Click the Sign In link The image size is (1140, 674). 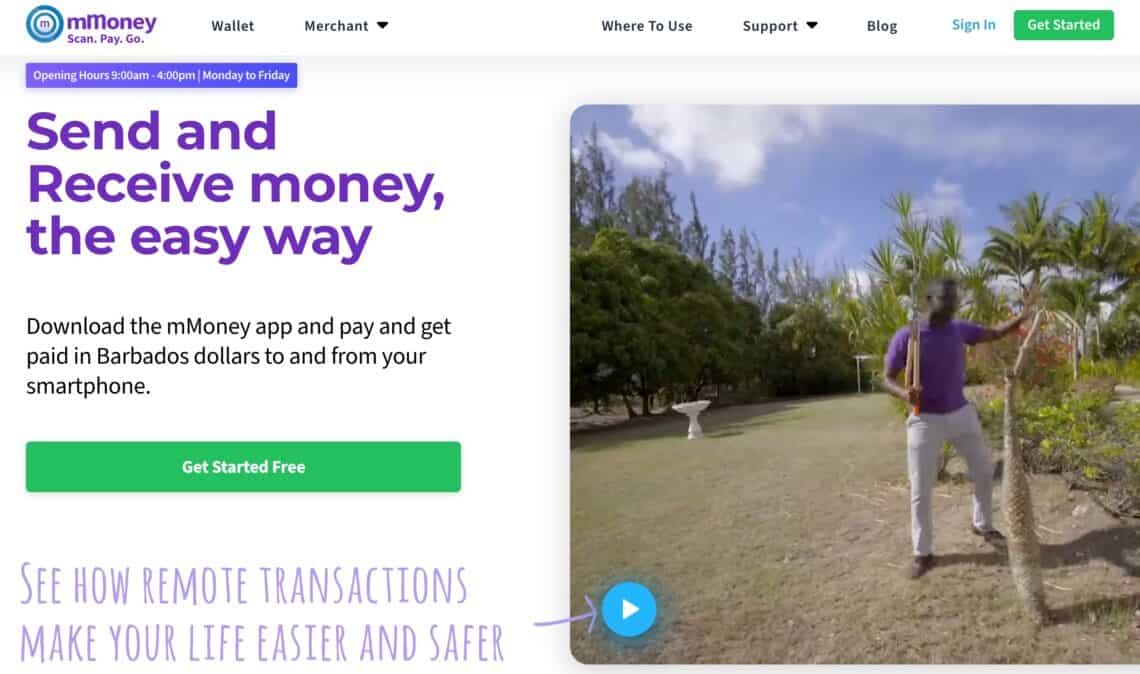(x=974, y=25)
